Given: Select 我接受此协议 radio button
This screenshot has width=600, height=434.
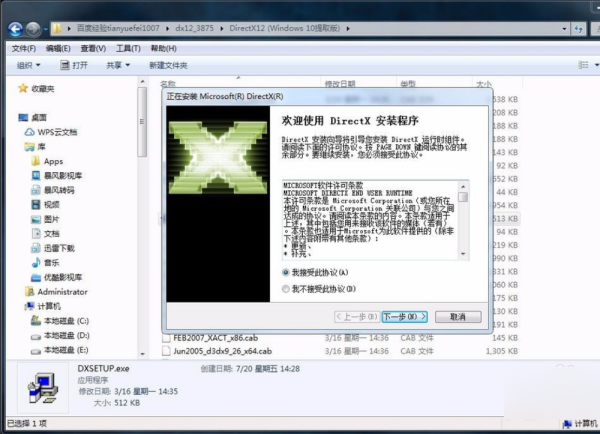Looking at the screenshot, I should tap(285, 272).
